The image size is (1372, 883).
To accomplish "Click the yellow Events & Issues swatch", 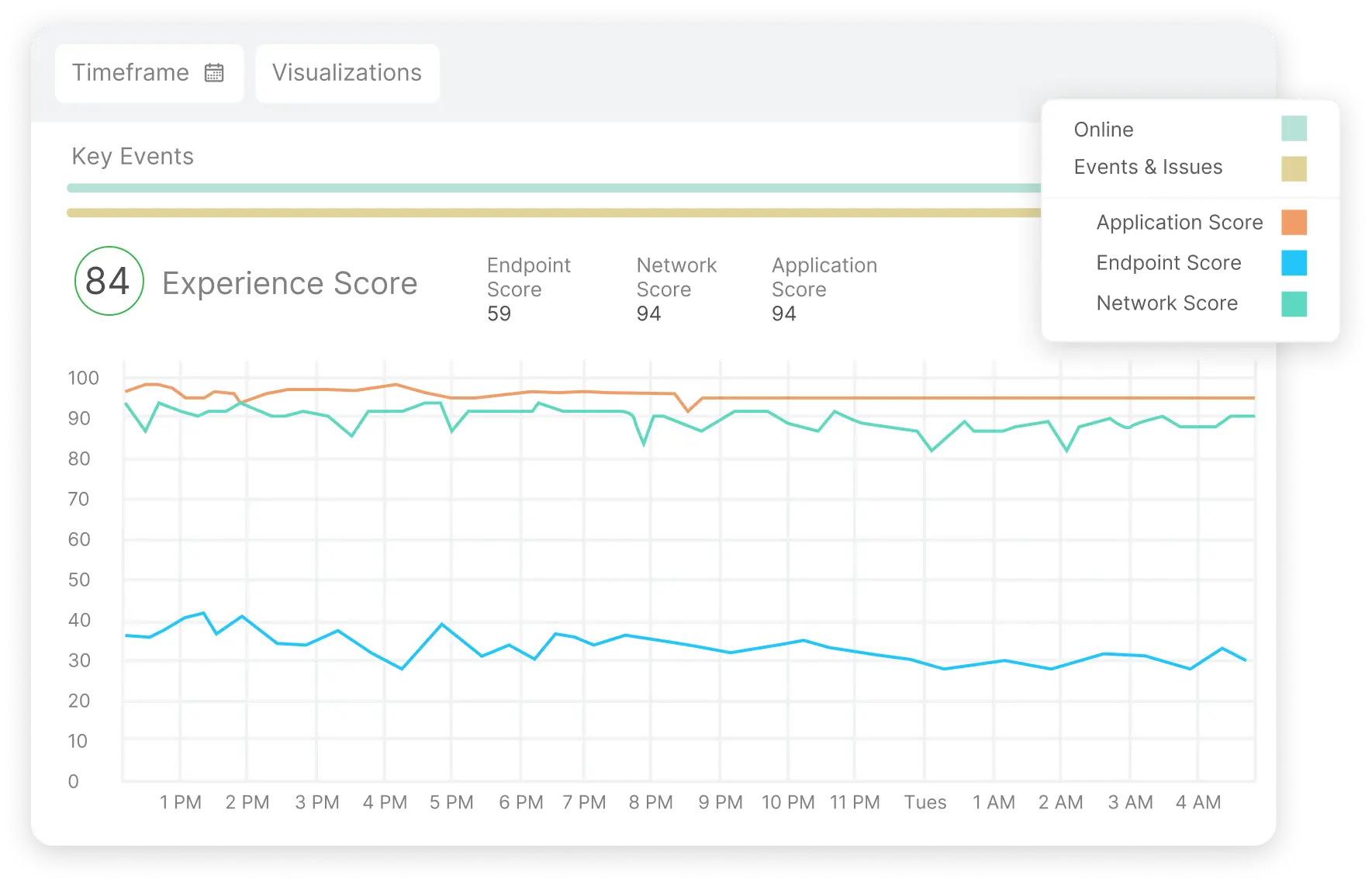I will [x=1292, y=167].
